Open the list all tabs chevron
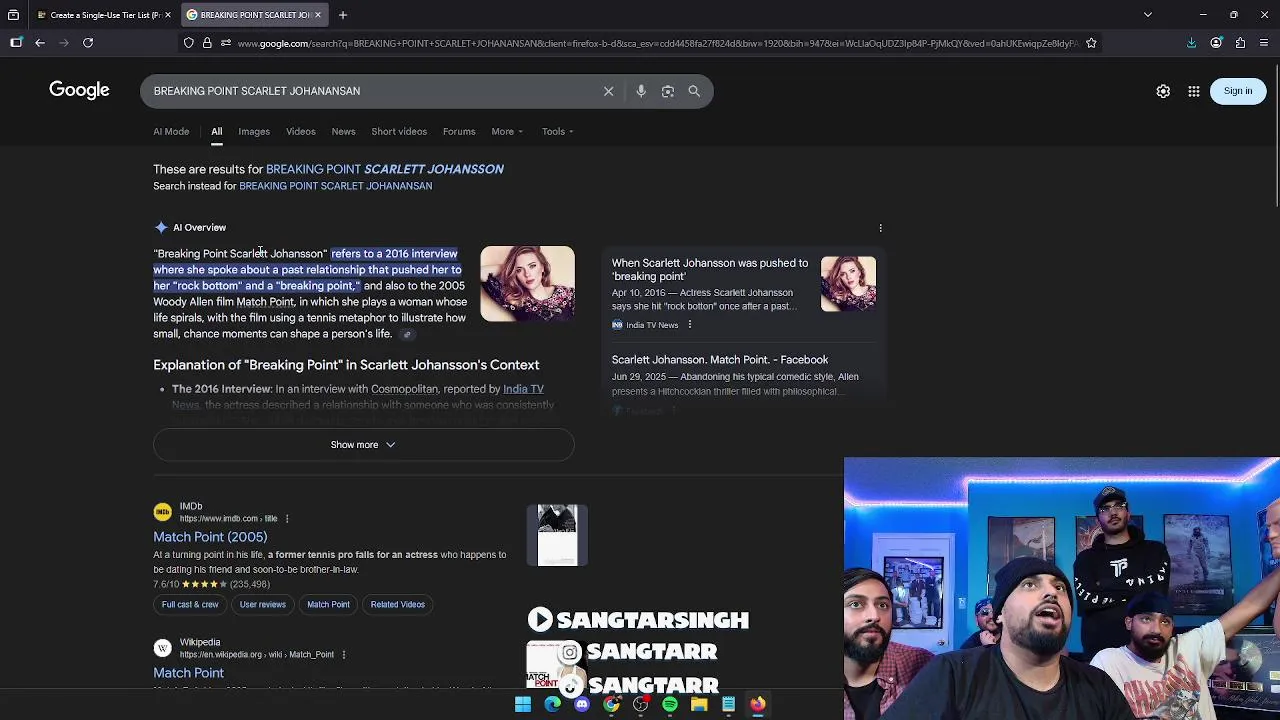 (1148, 15)
